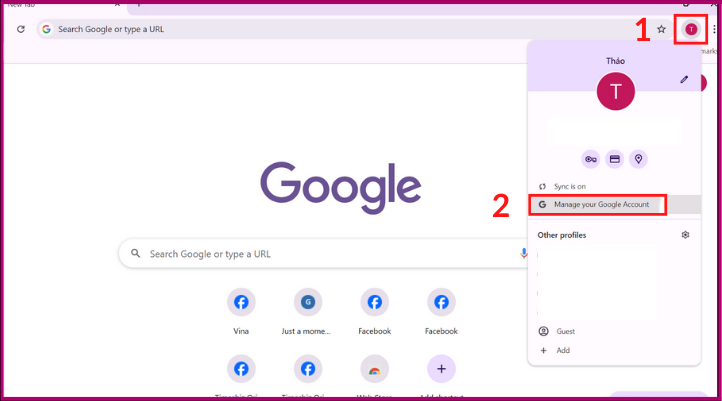Add a new shortcut with plus tile
The height and width of the screenshot is (401, 722).
[441, 375]
